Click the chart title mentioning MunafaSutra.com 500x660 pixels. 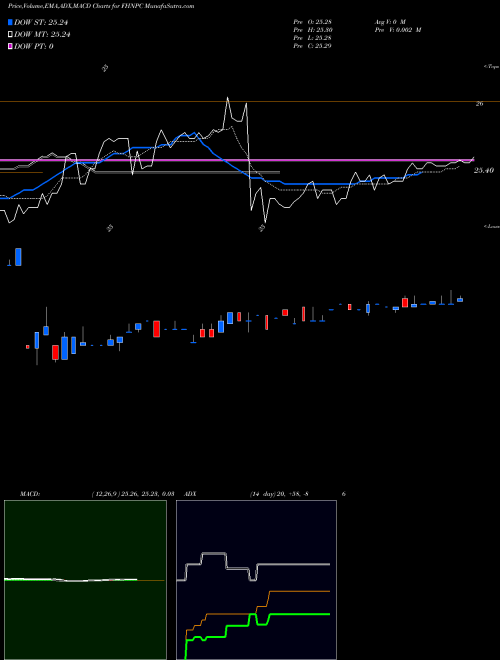tap(101, 7)
